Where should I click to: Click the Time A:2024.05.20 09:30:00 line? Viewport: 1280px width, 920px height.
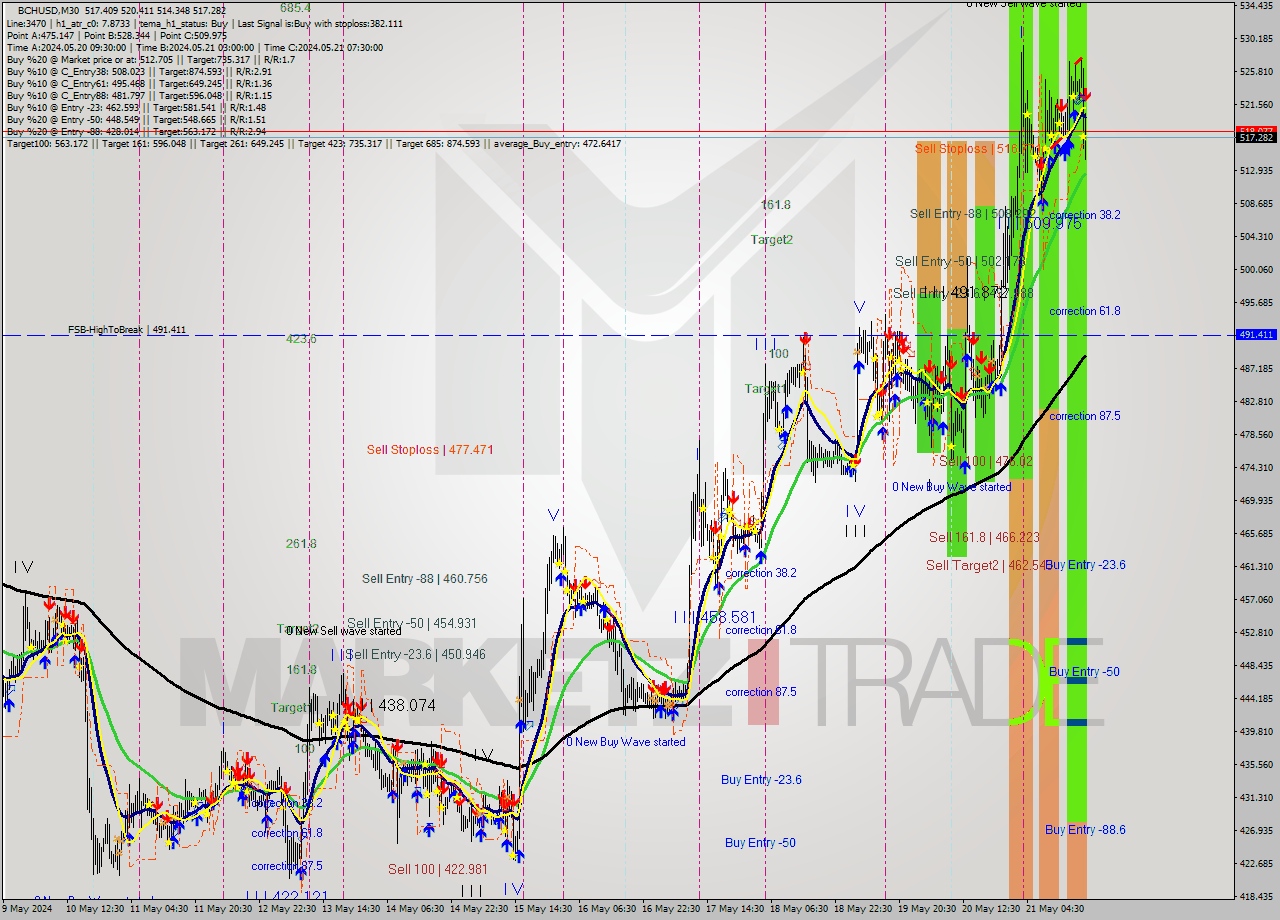(196, 47)
